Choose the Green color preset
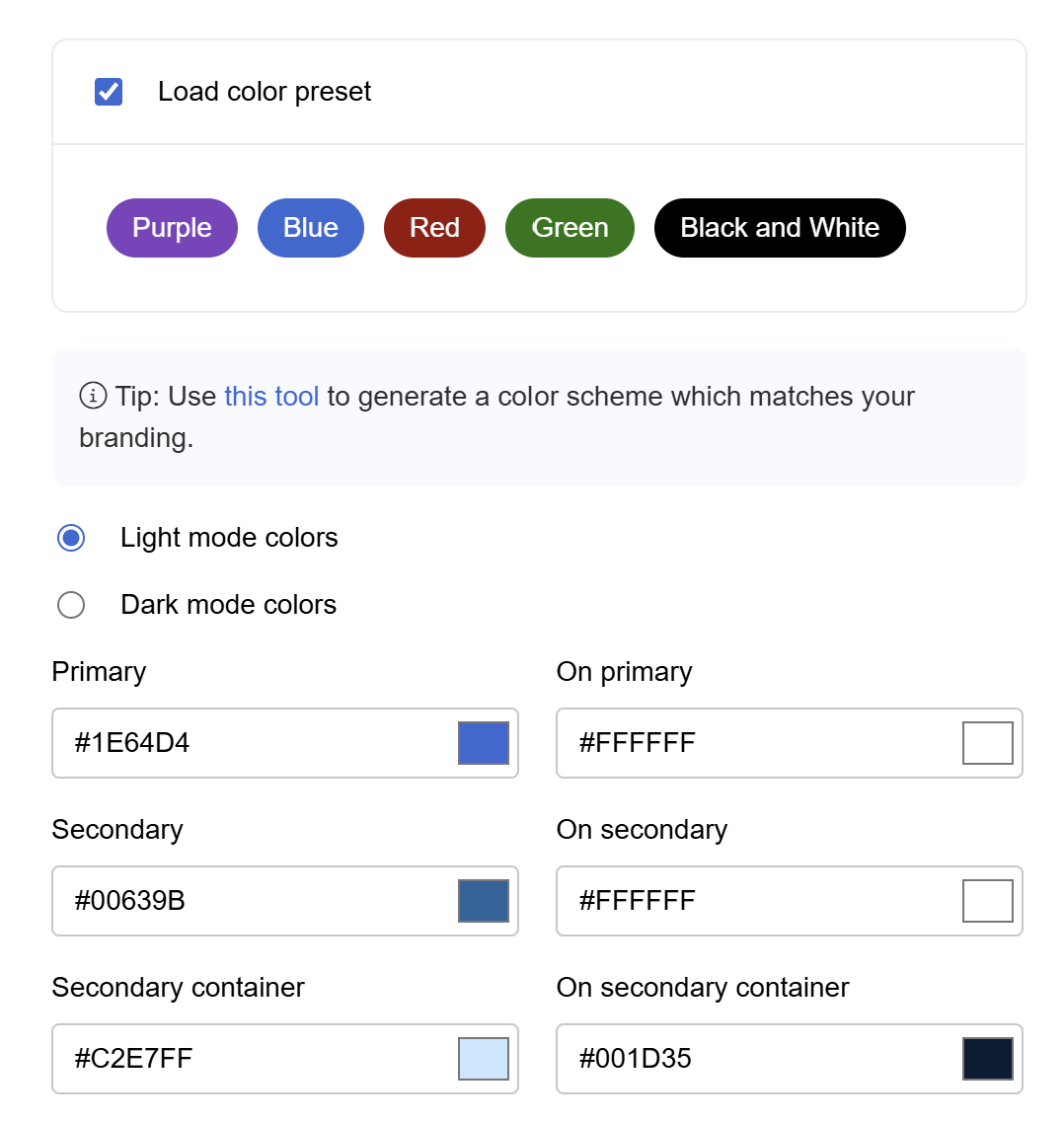 (x=570, y=228)
